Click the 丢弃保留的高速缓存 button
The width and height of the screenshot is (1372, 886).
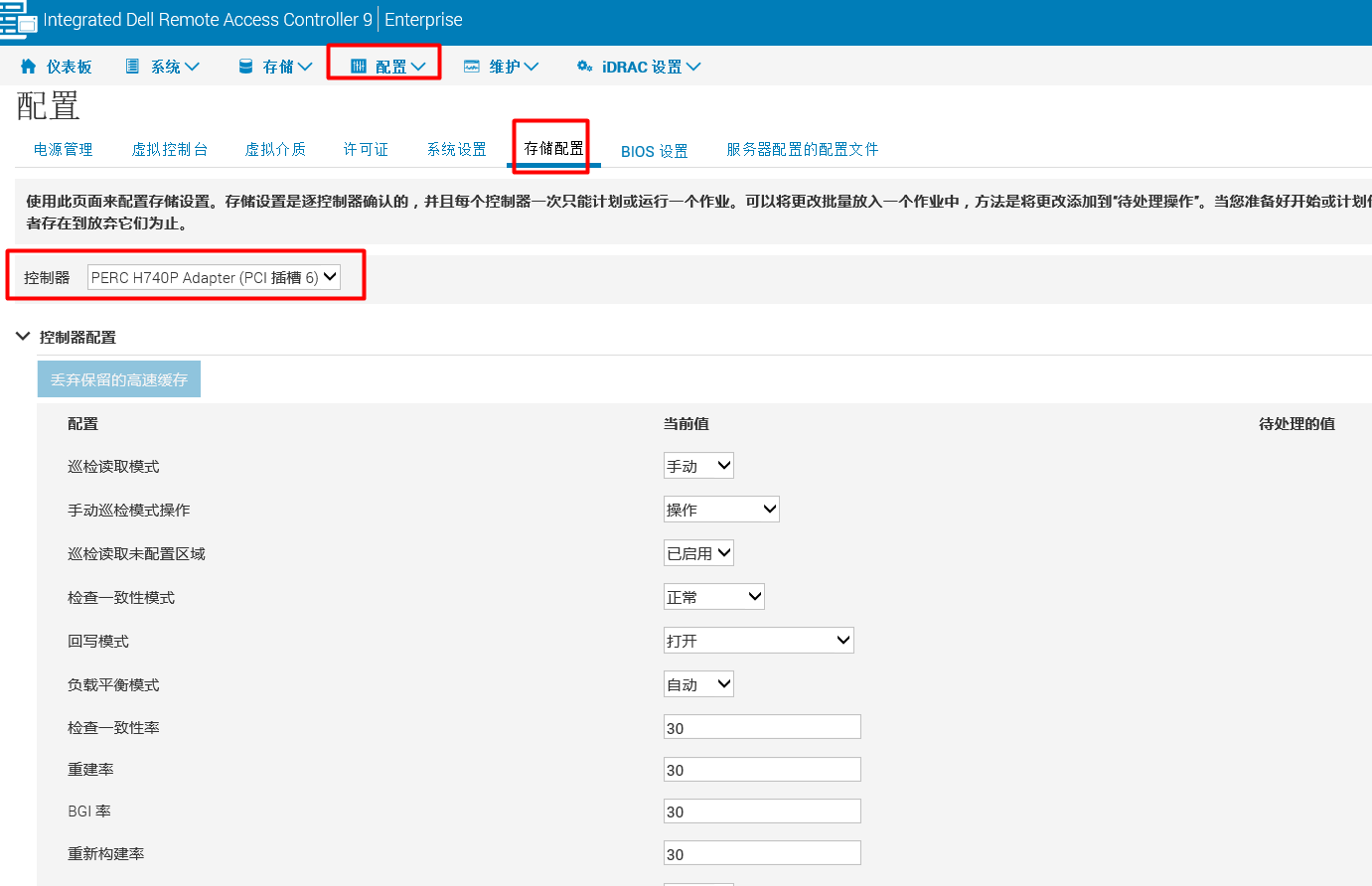click(118, 378)
